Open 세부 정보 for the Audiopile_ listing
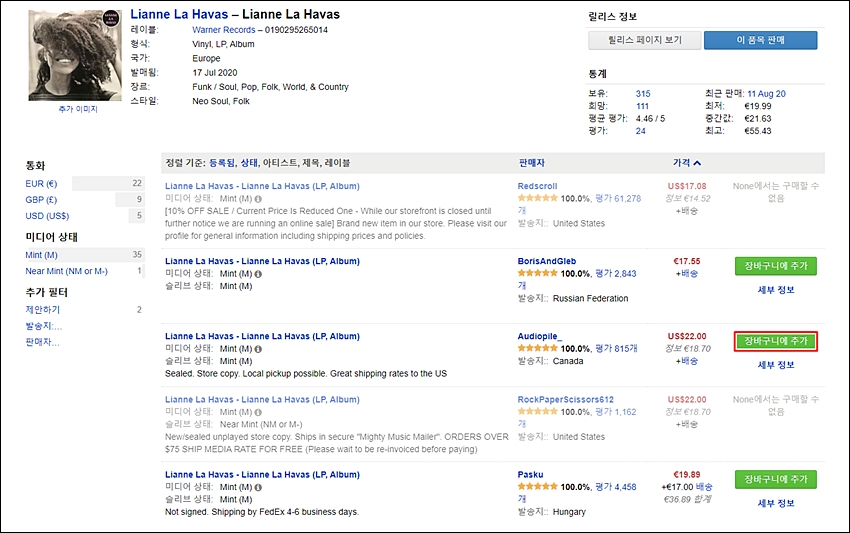Image resolution: width=850 pixels, height=533 pixels. (776, 365)
